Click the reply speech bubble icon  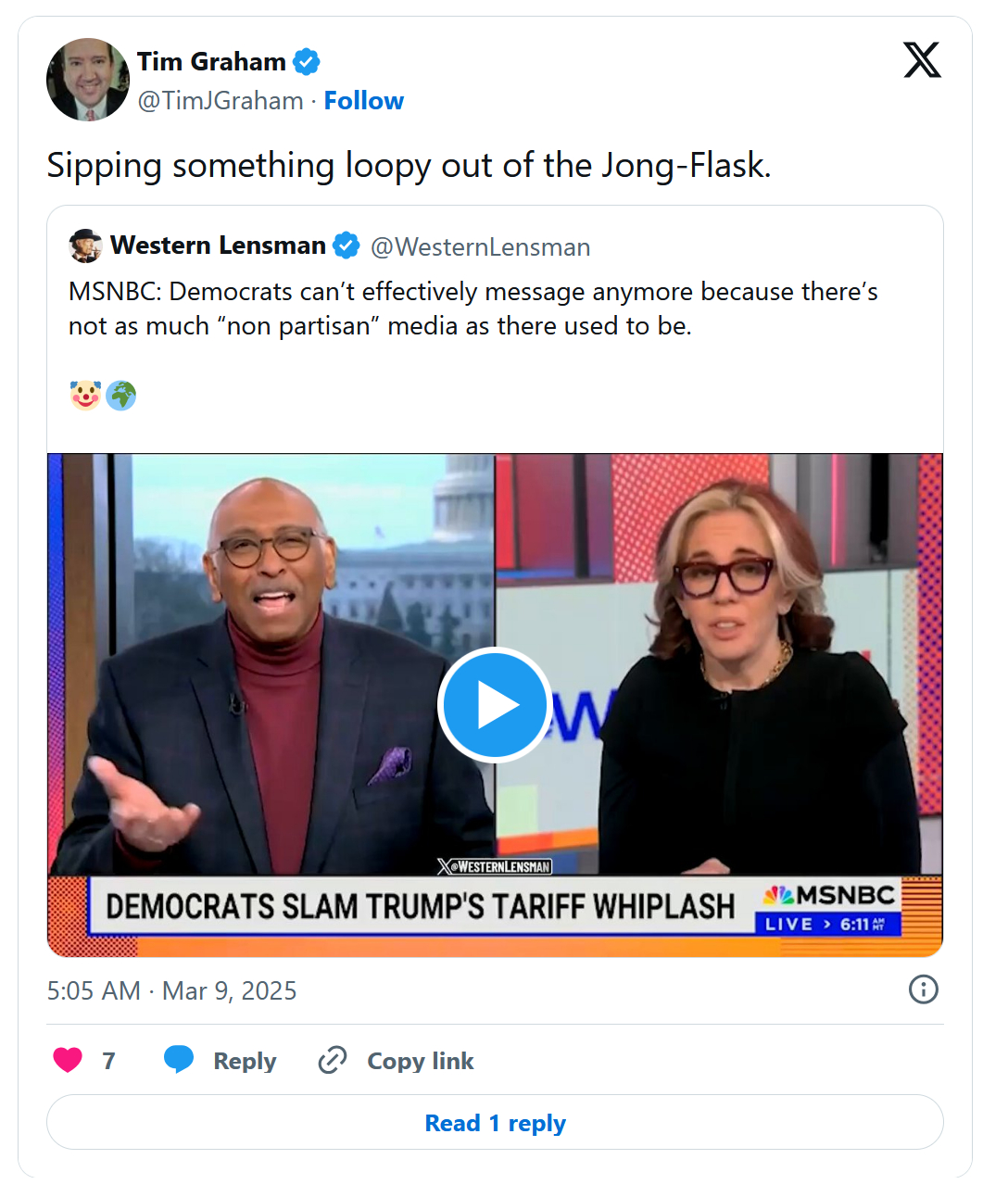[x=179, y=1060]
